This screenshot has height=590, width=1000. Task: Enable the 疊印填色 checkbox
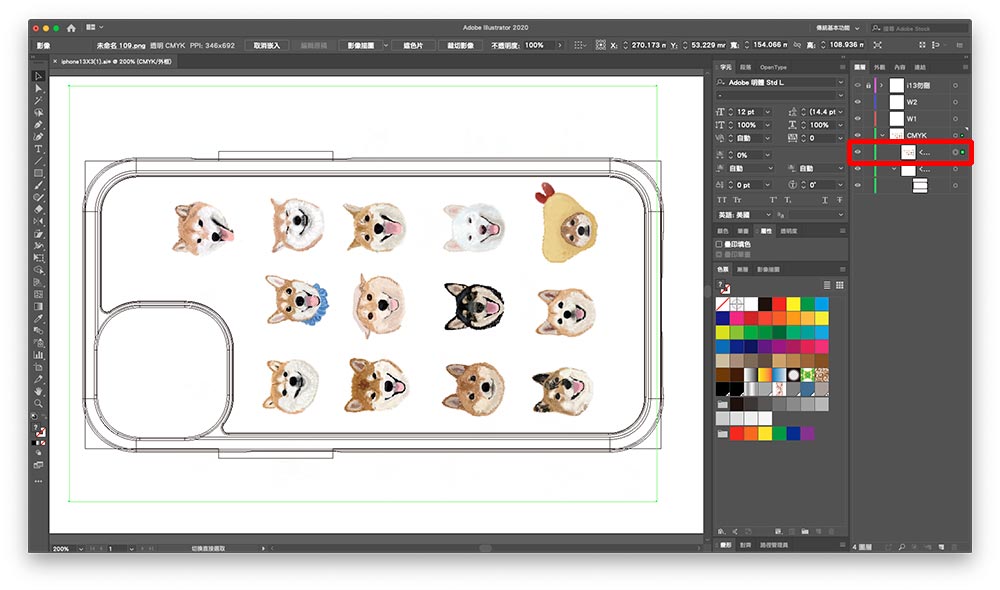[x=719, y=244]
